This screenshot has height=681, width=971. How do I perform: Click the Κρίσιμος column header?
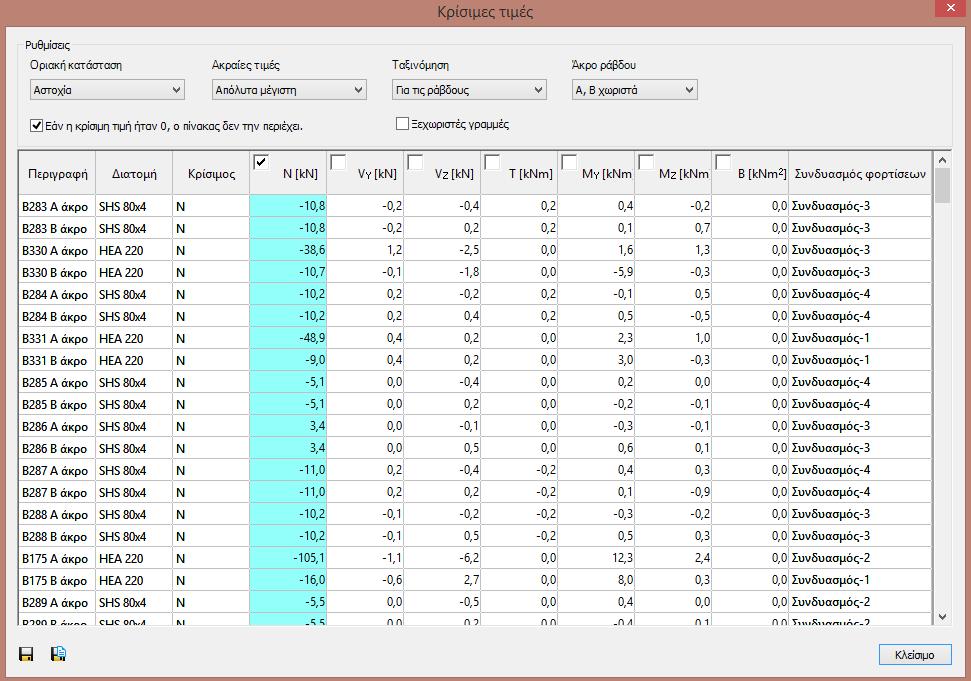[211, 173]
